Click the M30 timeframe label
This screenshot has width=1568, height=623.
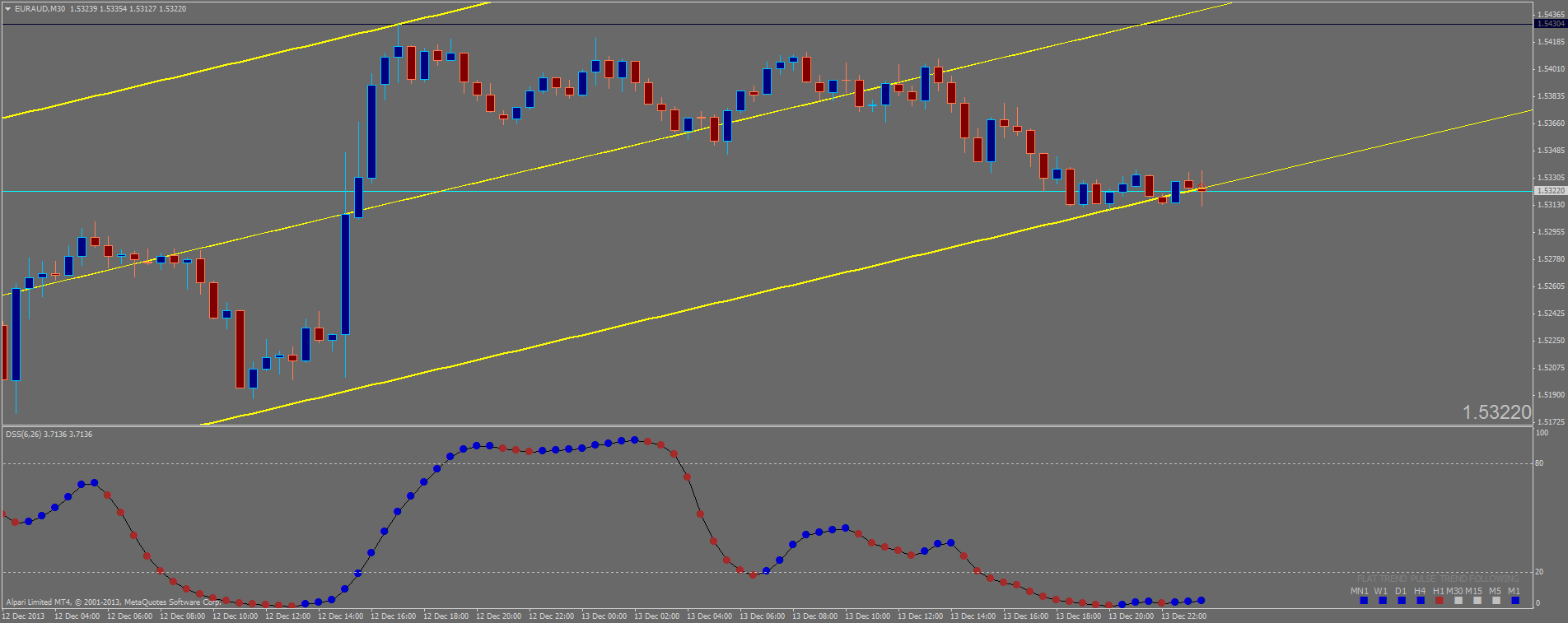click(1454, 591)
